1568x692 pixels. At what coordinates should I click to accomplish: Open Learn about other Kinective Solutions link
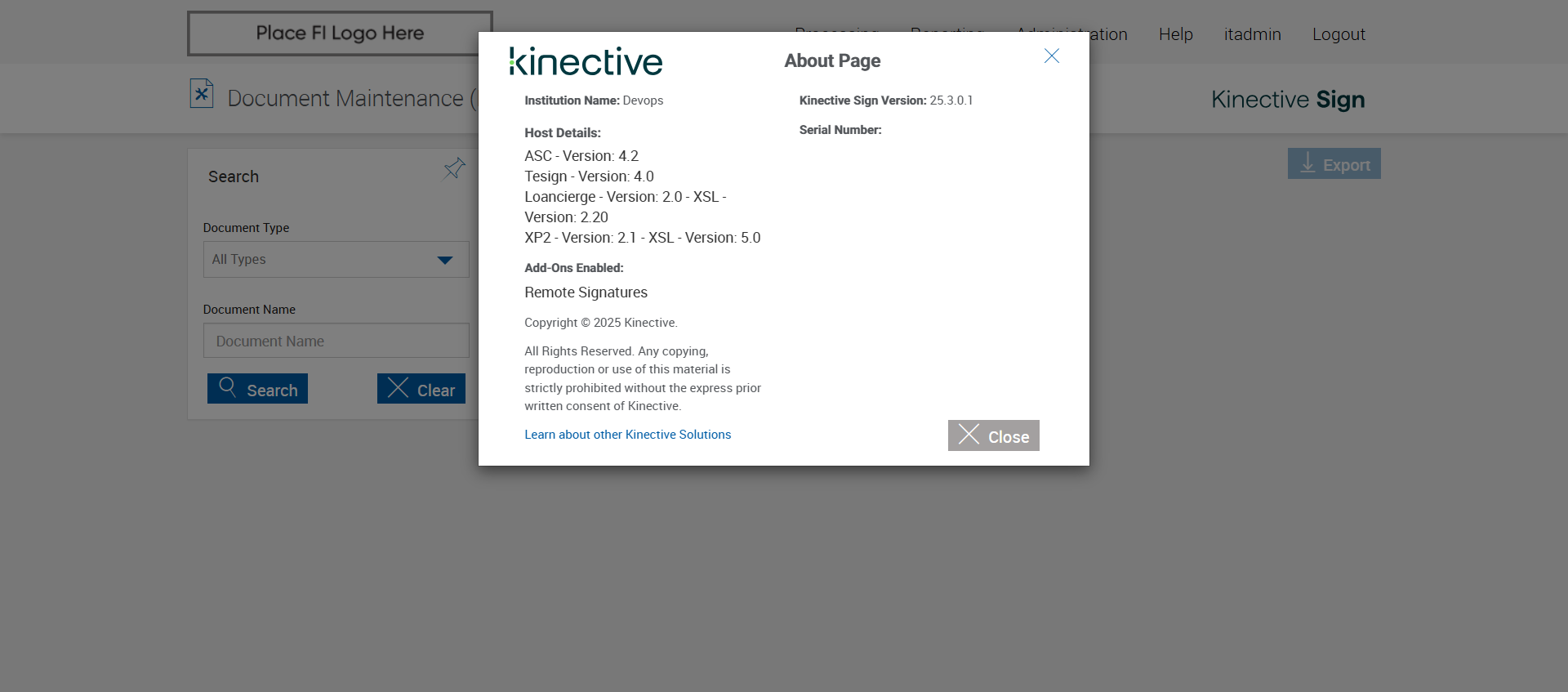(x=627, y=435)
